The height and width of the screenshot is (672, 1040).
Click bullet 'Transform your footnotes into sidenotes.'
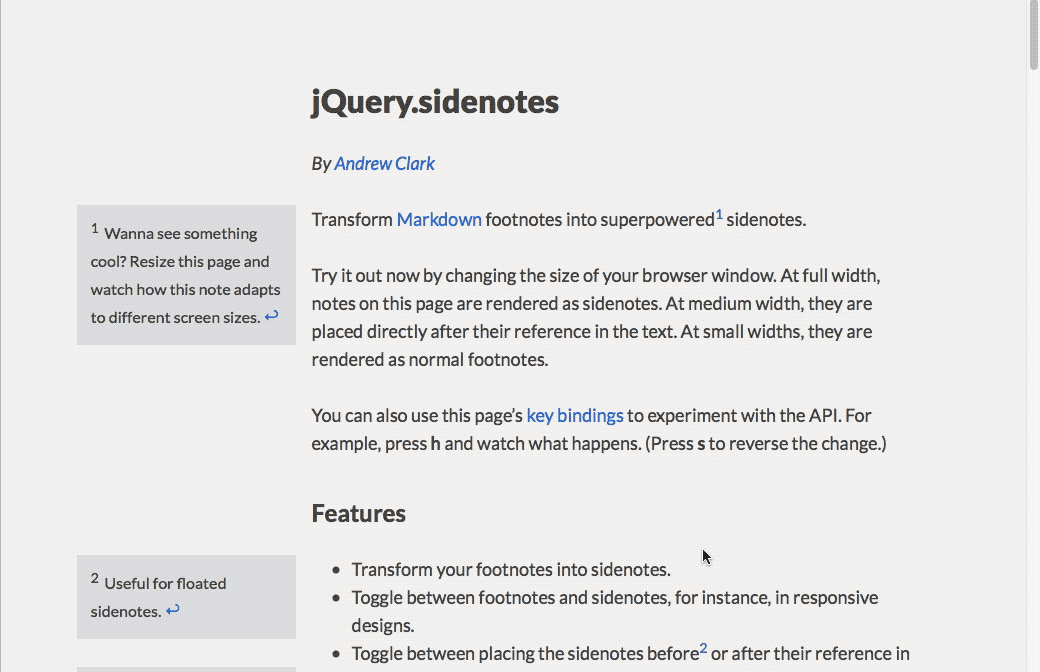click(x=511, y=570)
